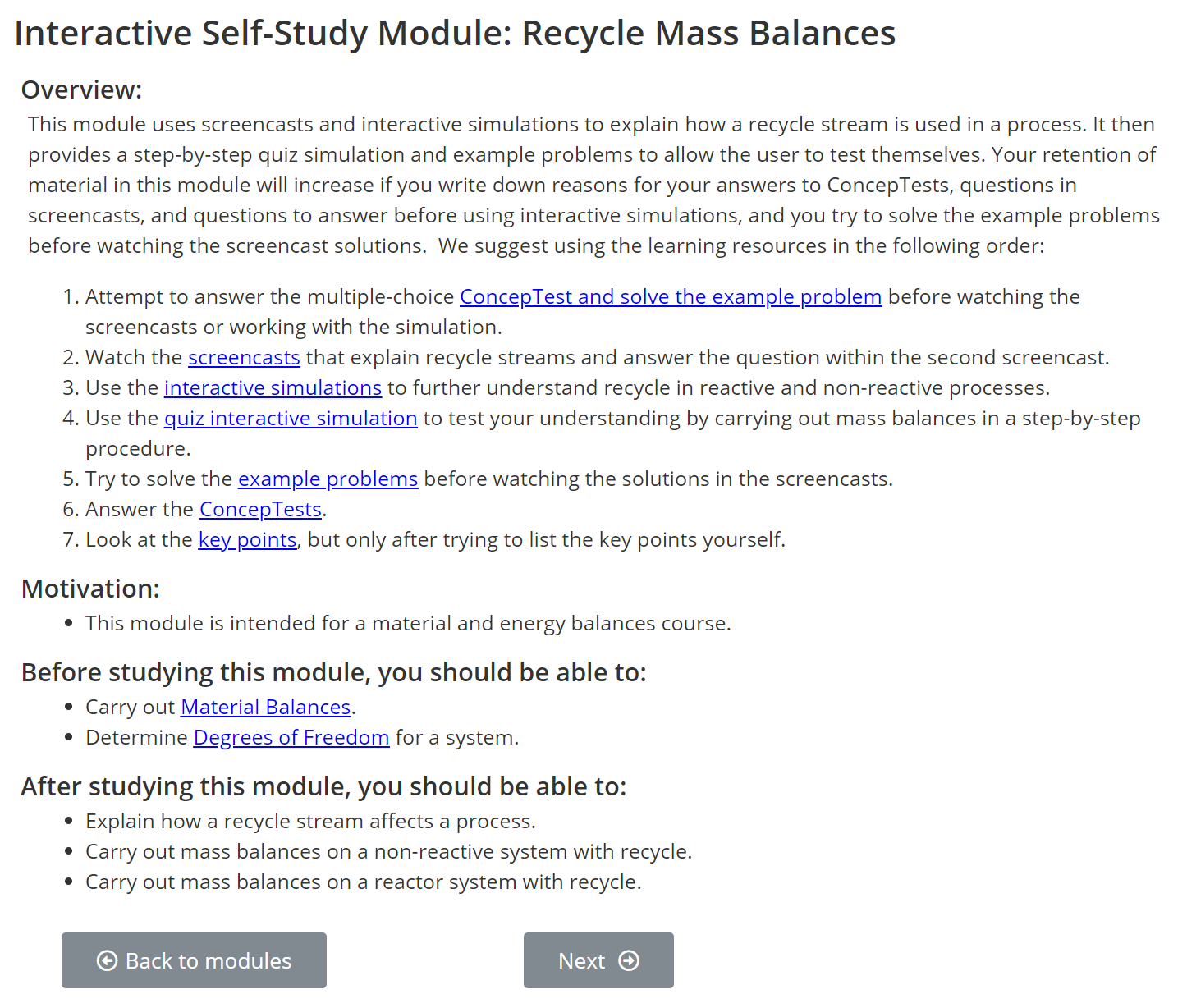Click the Overview heading
The height and width of the screenshot is (1008, 1187).
tap(81, 89)
